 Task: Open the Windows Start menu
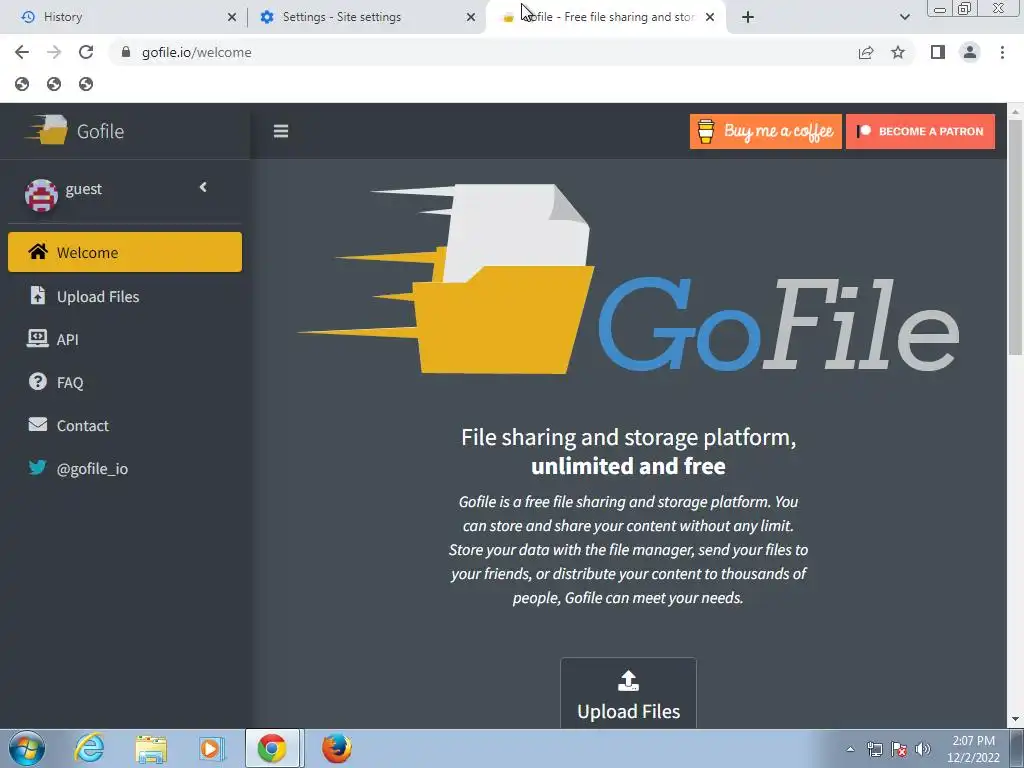pos(27,748)
